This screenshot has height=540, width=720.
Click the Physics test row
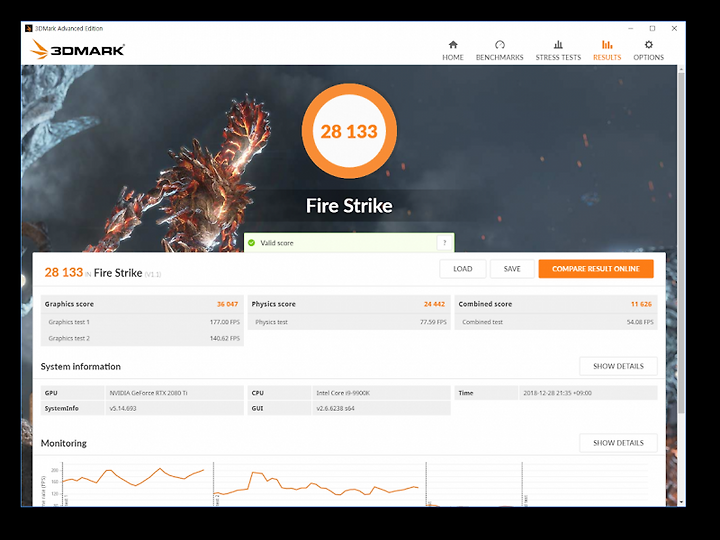click(x=349, y=322)
